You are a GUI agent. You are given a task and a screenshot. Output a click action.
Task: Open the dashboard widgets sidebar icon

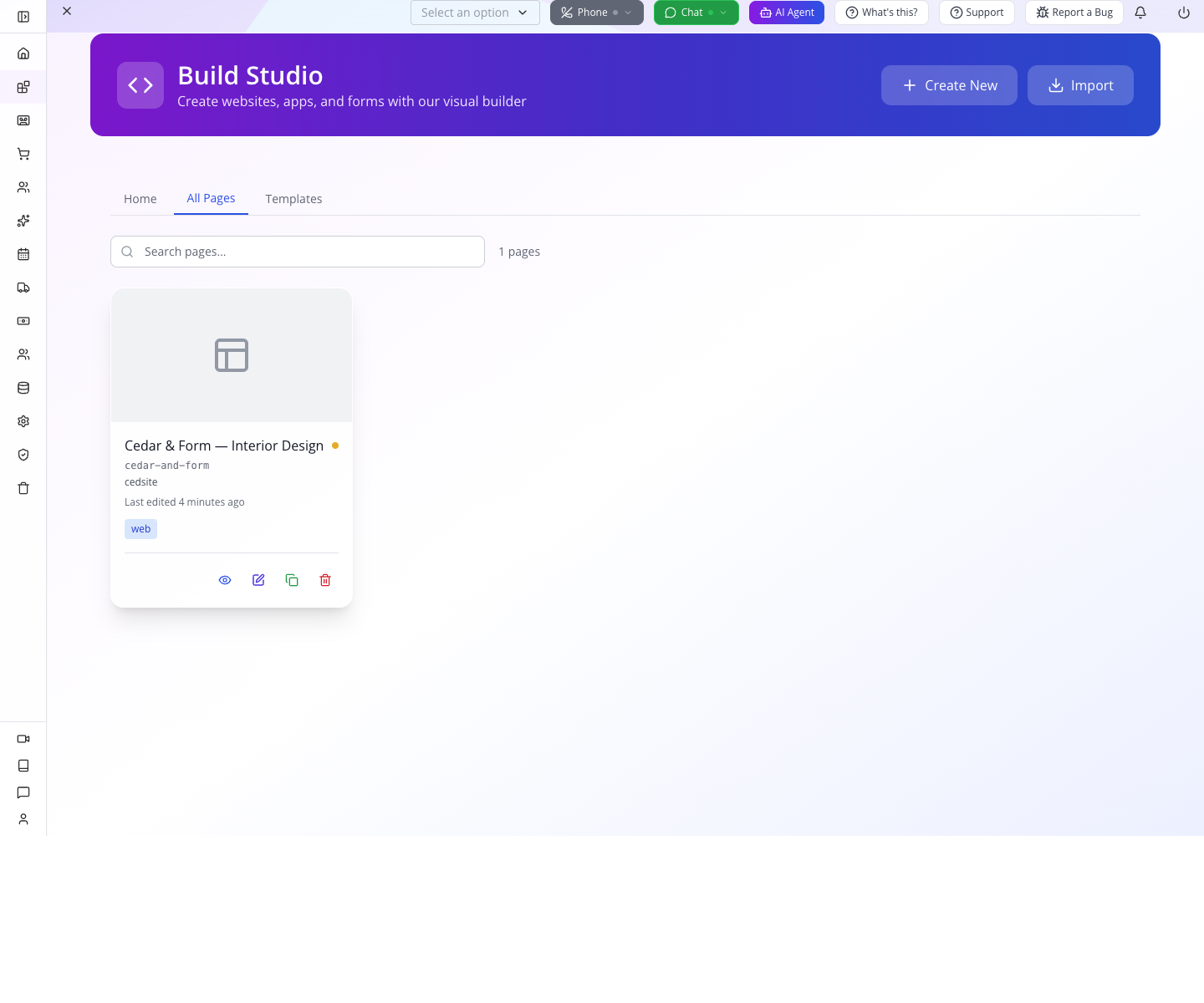(23, 87)
